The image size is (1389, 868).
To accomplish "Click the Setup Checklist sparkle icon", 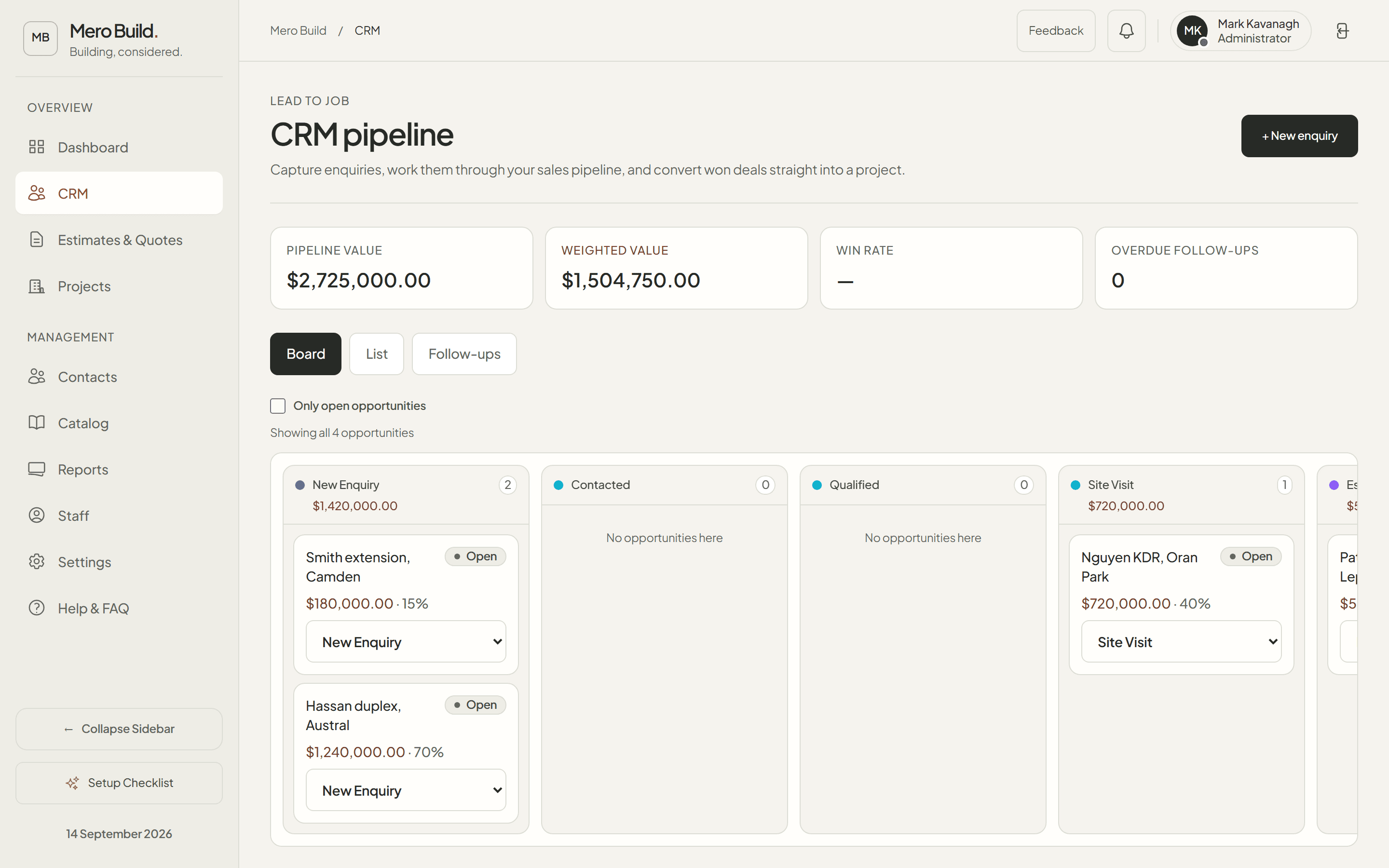I will click(x=72, y=783).
